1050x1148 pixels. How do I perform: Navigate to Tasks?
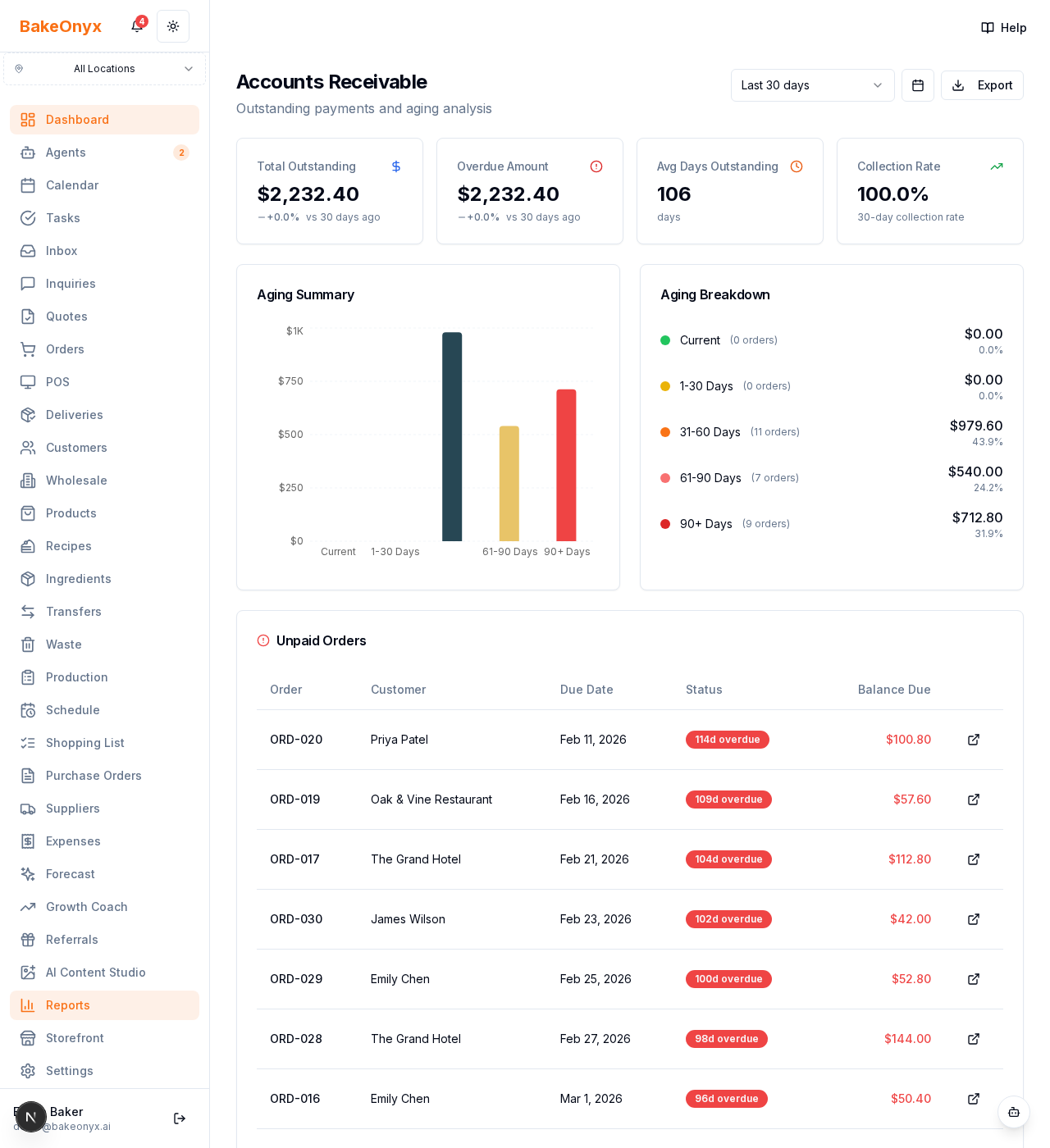point(104,218)
